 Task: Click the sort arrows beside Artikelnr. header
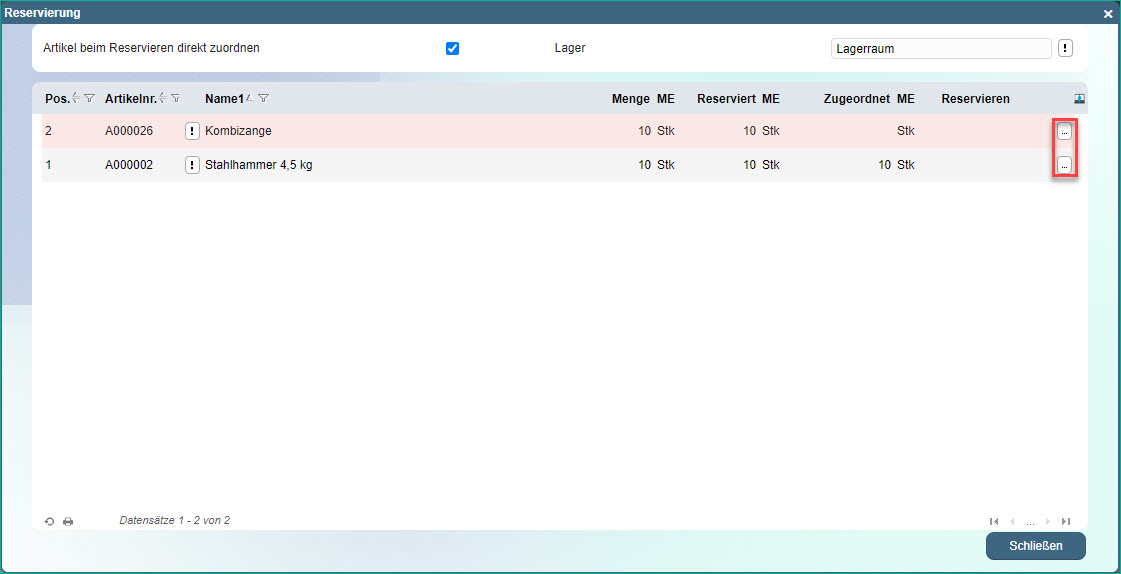point(163,98)
